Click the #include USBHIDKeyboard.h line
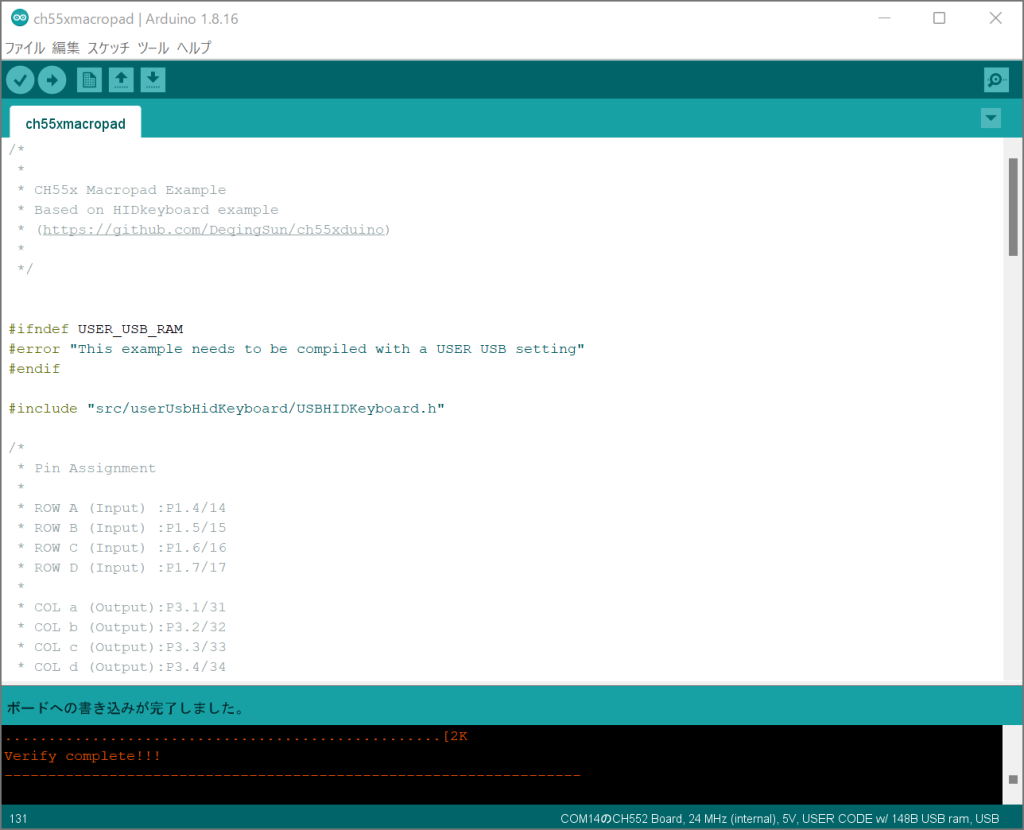The height and width of the screenshot is (830, 1024). point(226,409)
